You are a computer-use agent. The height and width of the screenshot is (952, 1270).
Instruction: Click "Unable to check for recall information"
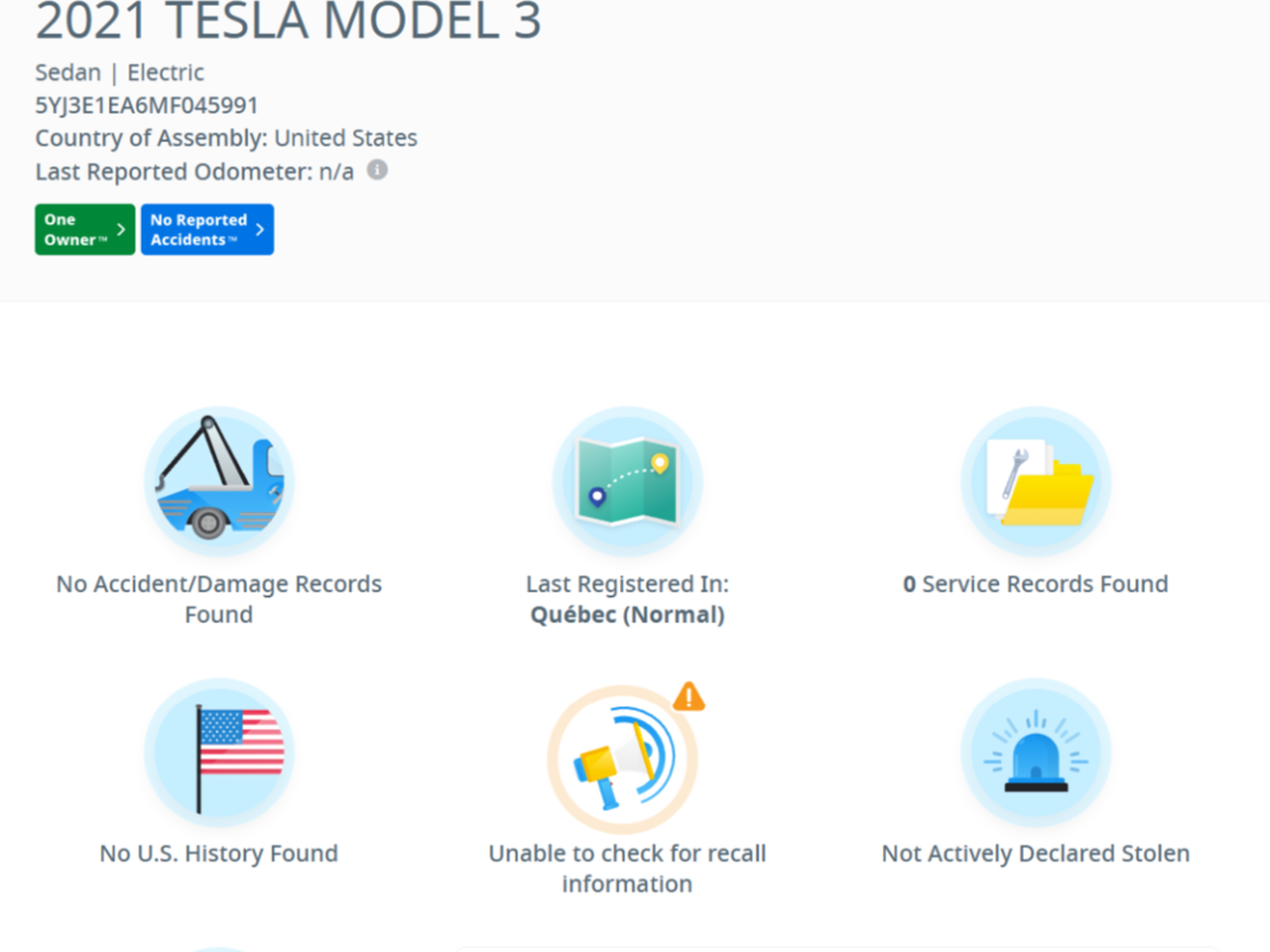(x=627, y=869)
